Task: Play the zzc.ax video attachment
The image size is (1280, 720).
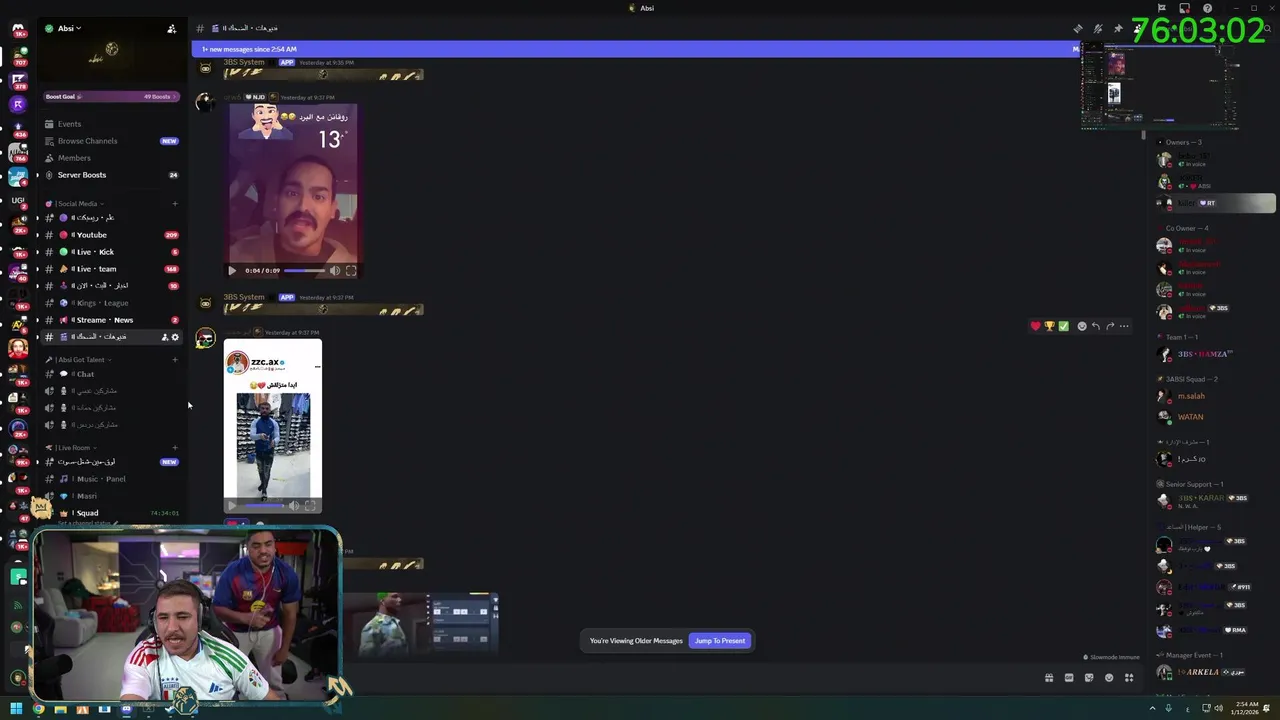Action: [x=232, y=506]
